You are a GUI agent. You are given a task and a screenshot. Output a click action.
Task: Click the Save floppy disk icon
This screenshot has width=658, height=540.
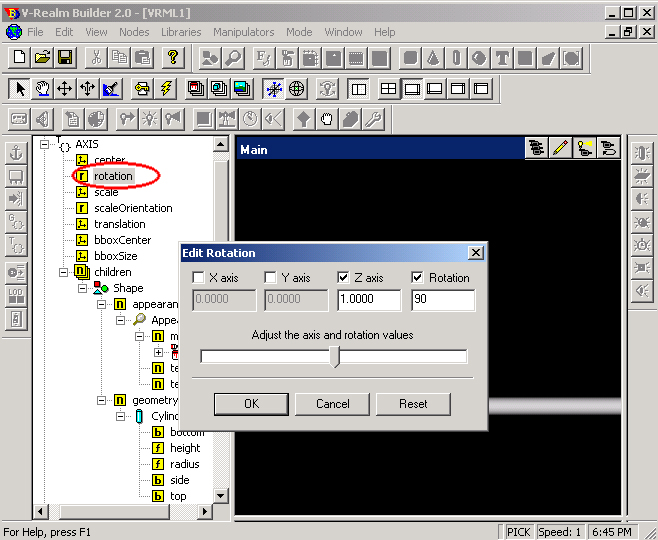click(64, 57)
